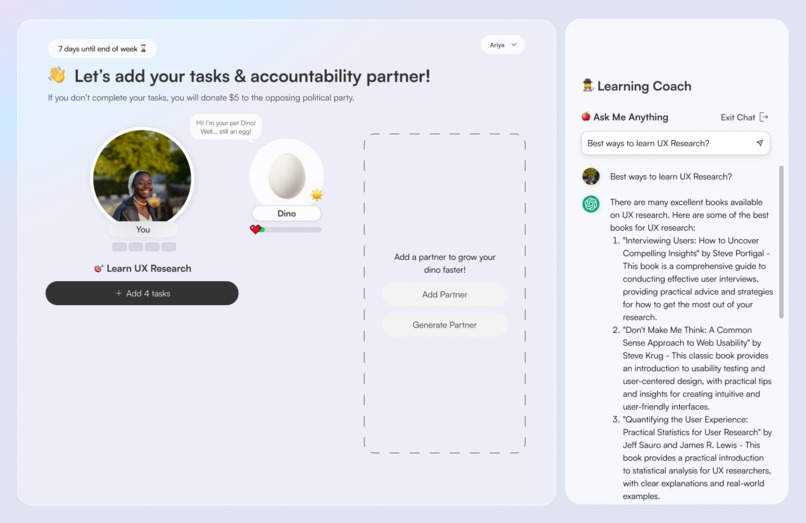
Task: Click the Dino egg image
Action: point(287,176)
